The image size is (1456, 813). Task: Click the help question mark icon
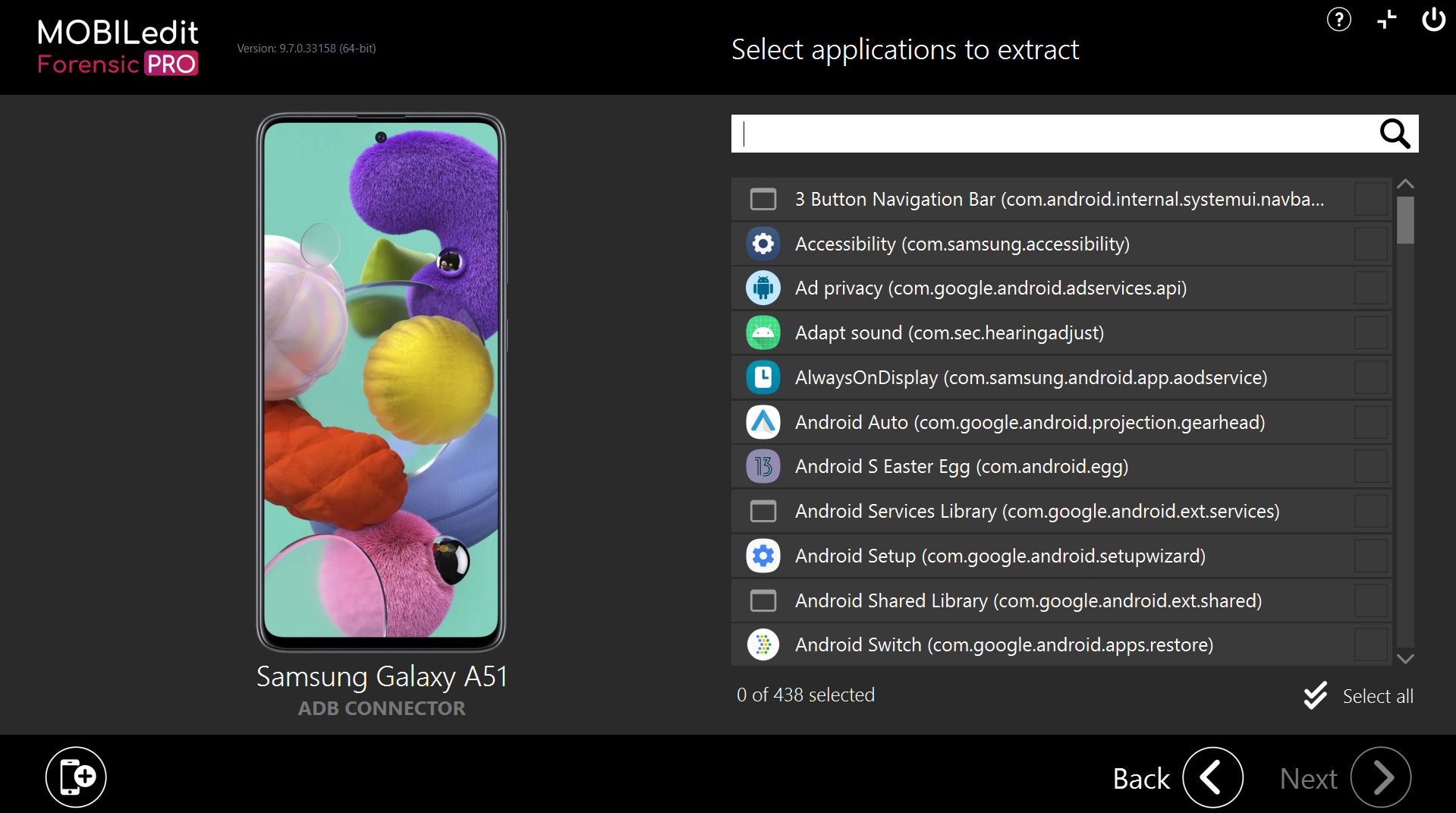click(1338, 20)
